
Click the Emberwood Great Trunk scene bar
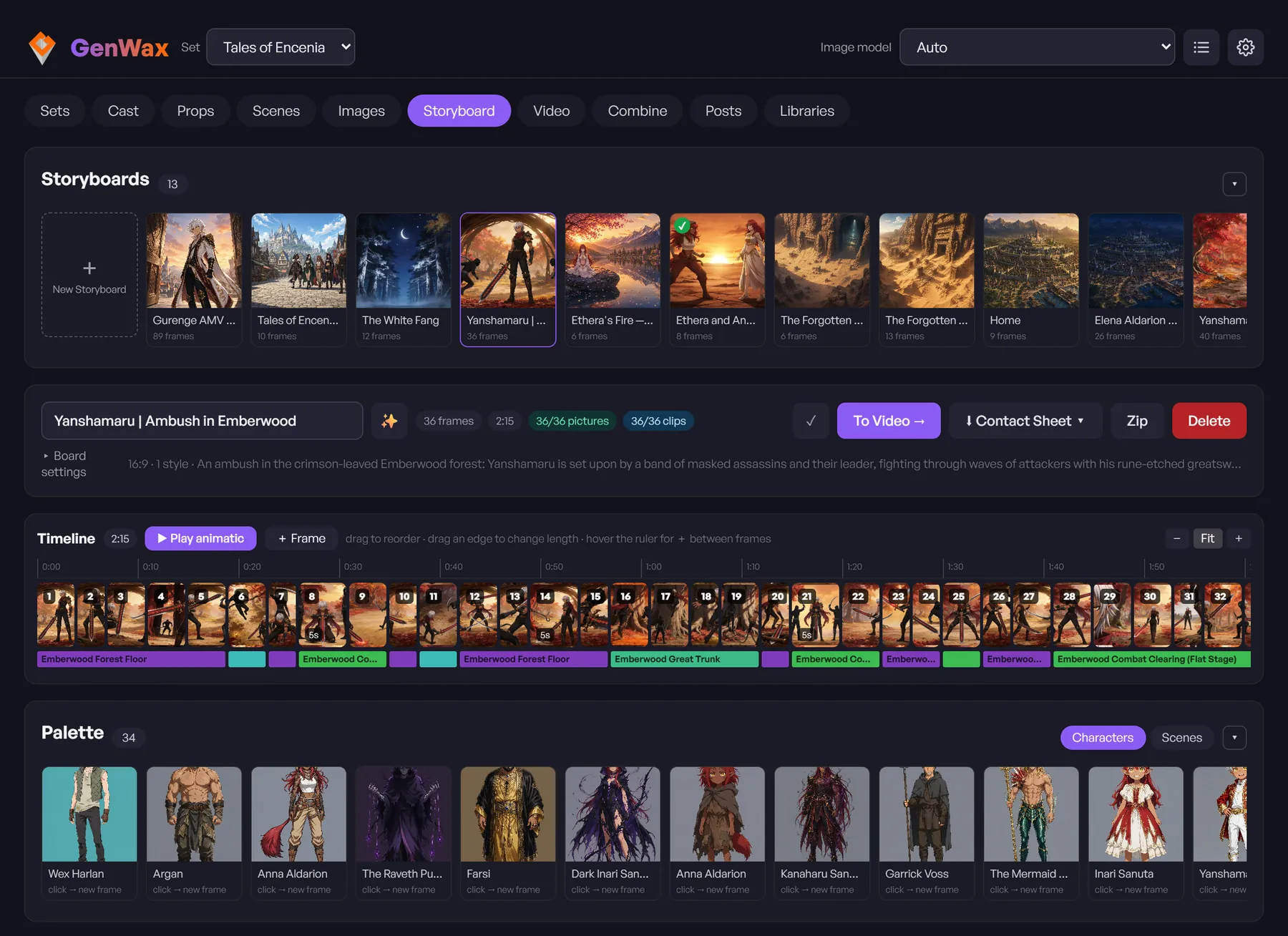point(684,659)
